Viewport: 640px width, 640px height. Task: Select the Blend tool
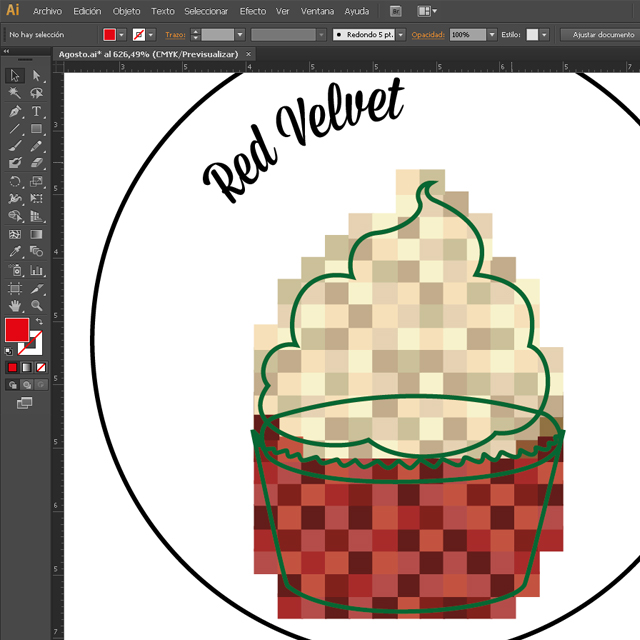point(36,251)
